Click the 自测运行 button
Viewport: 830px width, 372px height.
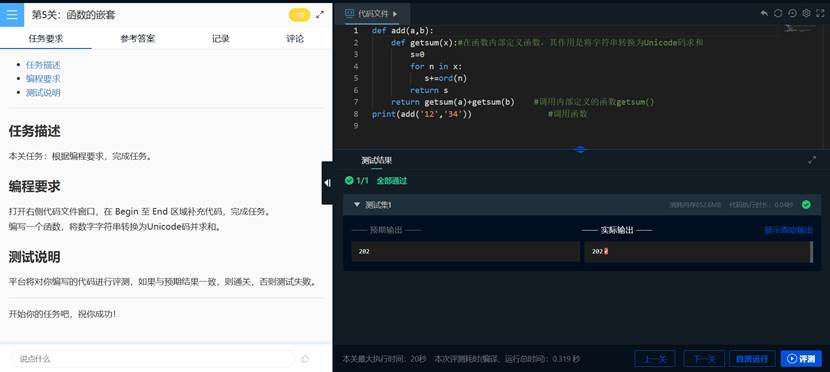pyautogui.click(x=752, y=358)
